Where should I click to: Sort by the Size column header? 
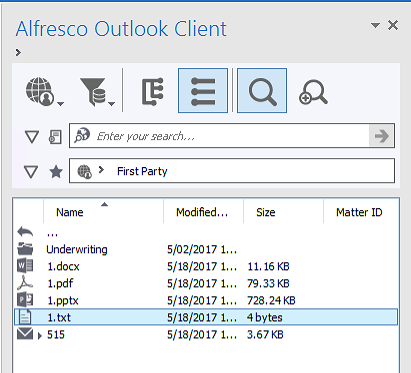click(266, 212)
